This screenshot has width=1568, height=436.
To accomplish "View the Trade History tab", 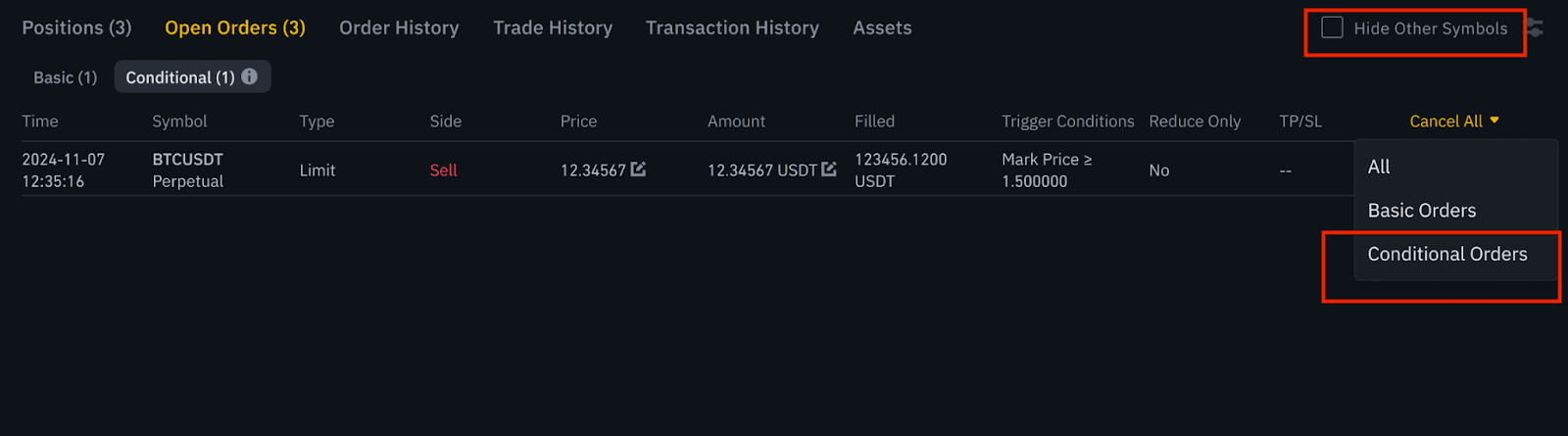I will tap(553, 28).
